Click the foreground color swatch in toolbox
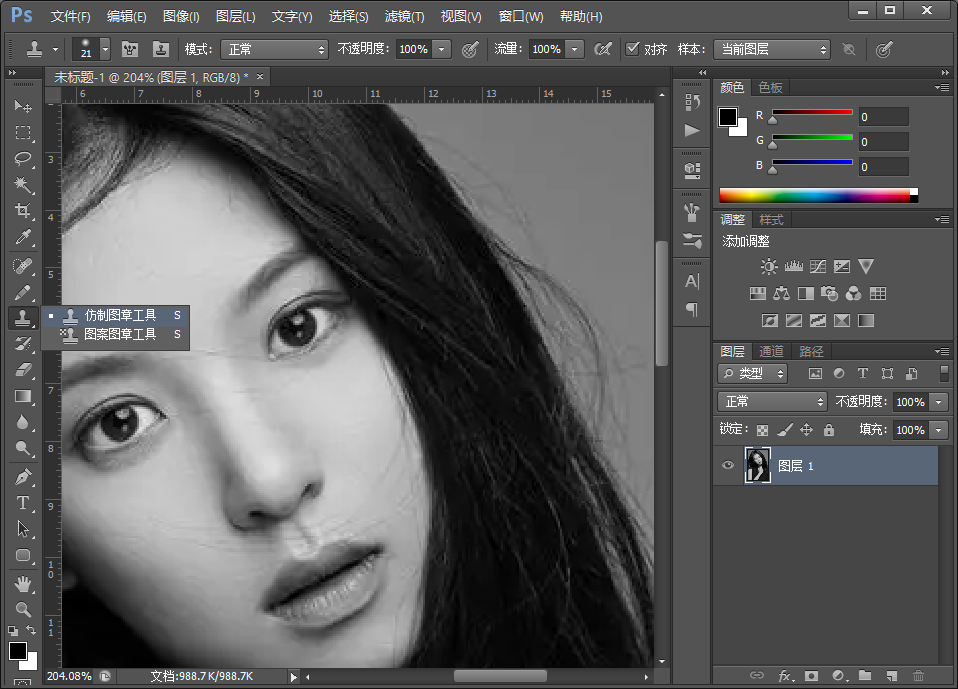 pos(18,651)
